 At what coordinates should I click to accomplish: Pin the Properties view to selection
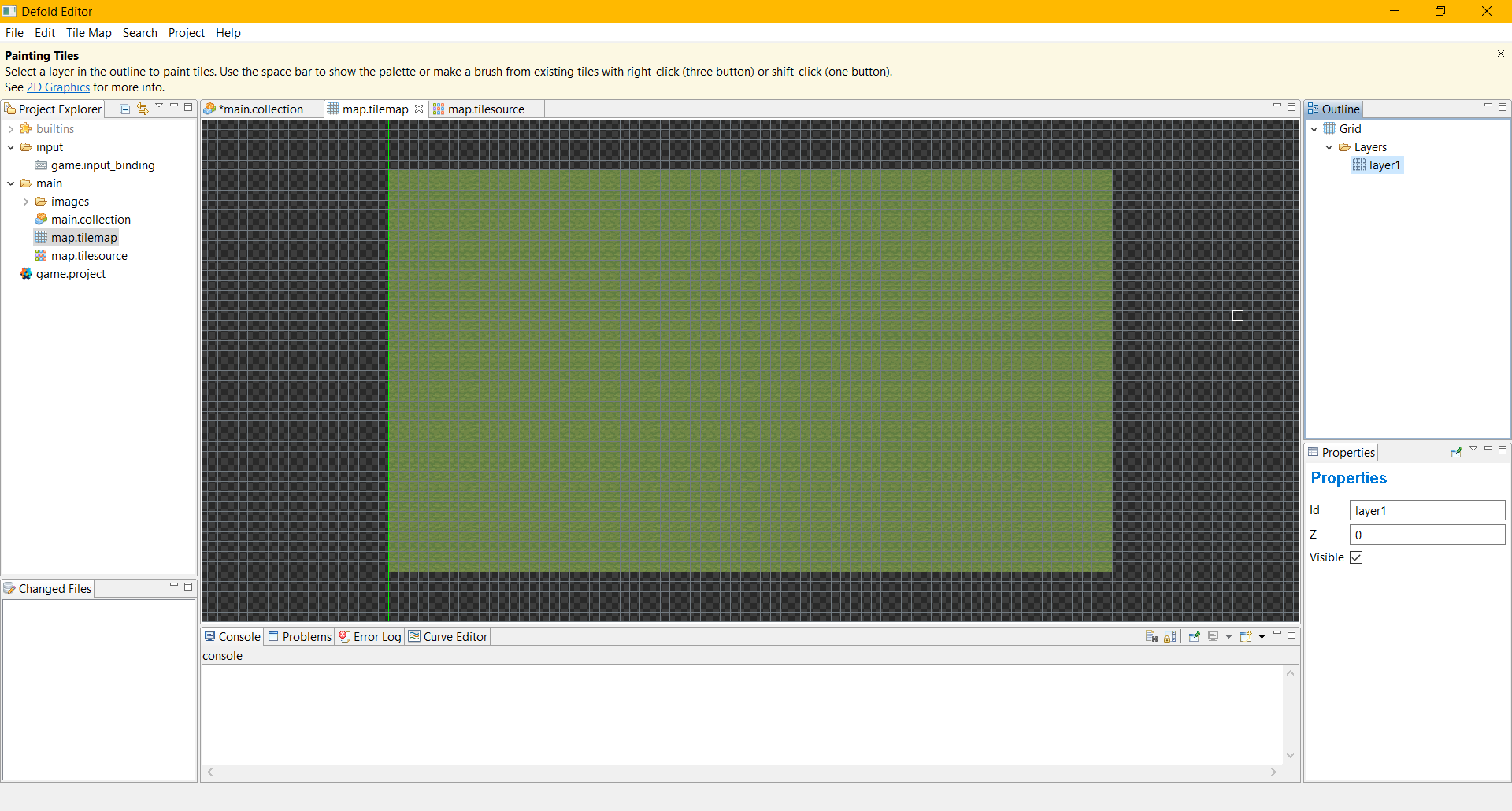click(x=1456, y=452)
